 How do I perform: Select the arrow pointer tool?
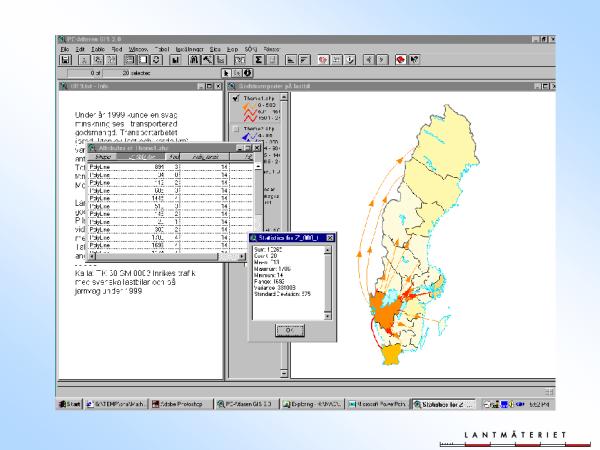tap(227, 73)
